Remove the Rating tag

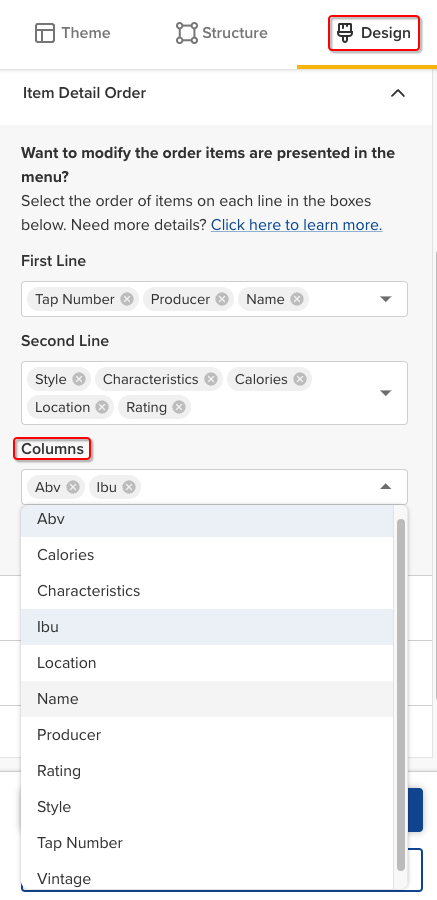click(x=179, y=407)
